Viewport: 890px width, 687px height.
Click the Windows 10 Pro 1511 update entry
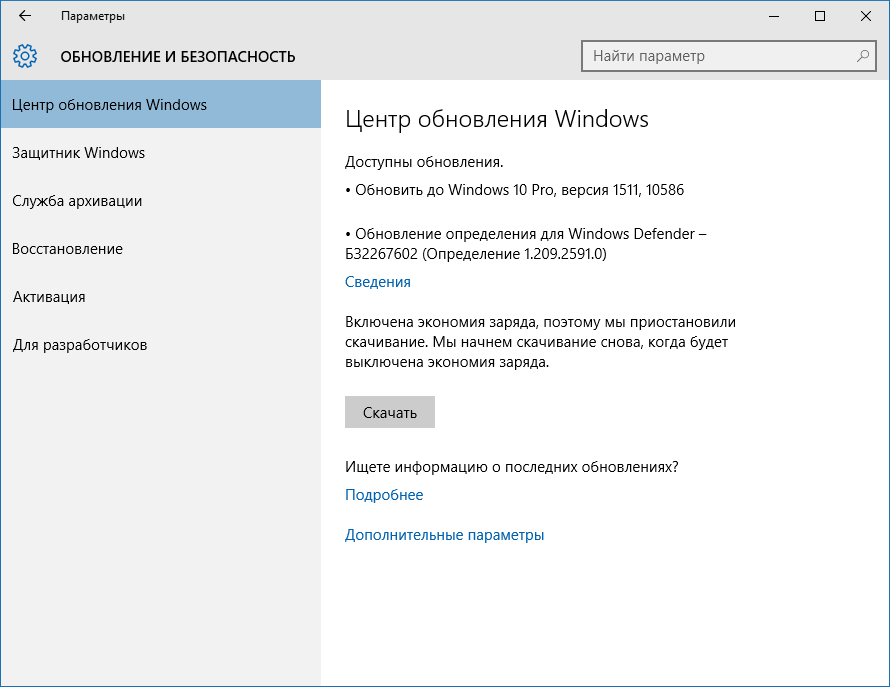pyautogui.click(x=514, y=190)
